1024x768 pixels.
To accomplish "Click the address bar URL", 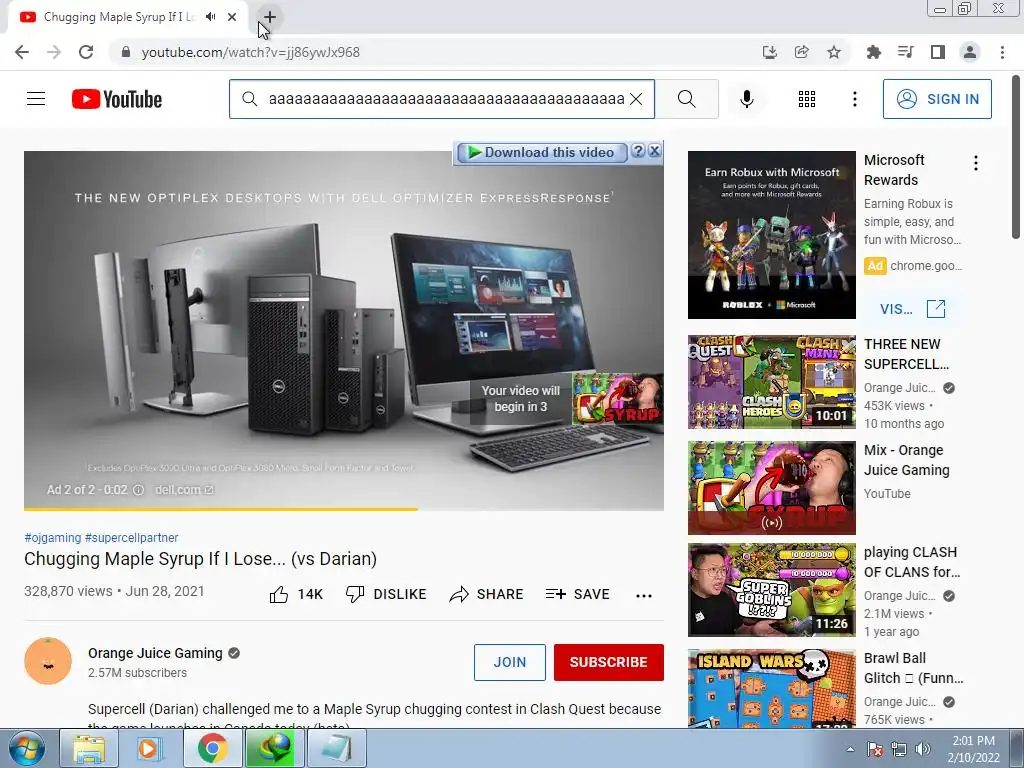I will pos(251,52).
